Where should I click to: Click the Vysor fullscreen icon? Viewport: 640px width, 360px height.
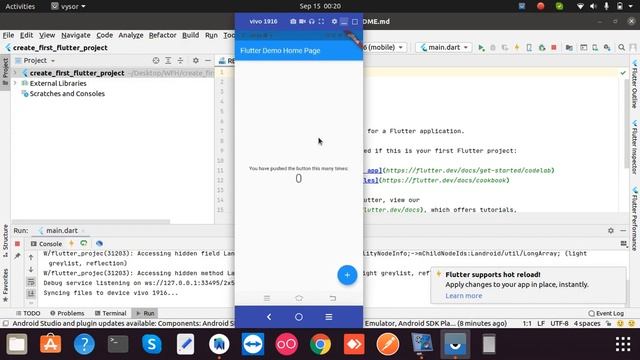321,21
